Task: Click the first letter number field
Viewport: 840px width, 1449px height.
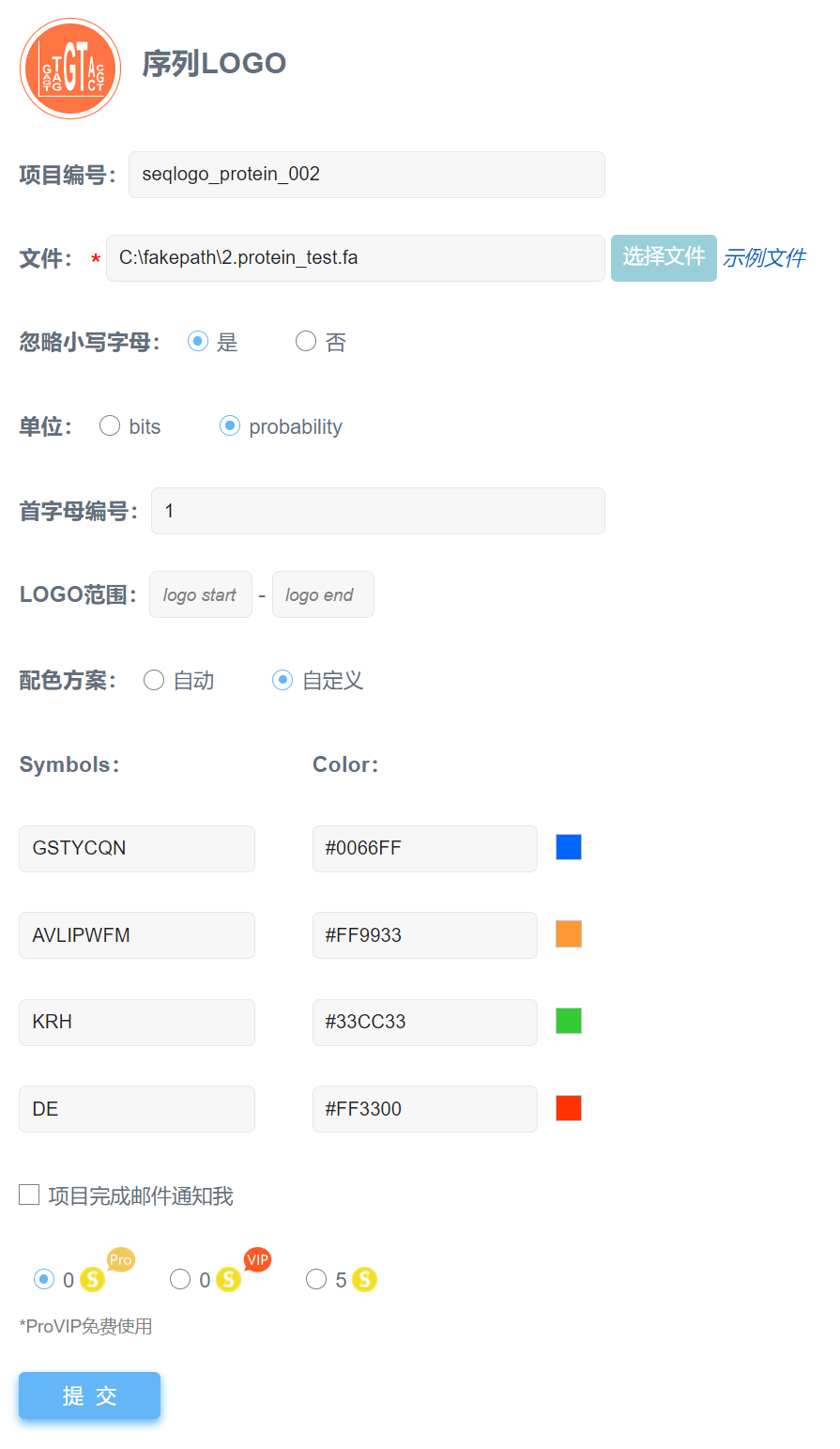Action: [x=378, y=511]
